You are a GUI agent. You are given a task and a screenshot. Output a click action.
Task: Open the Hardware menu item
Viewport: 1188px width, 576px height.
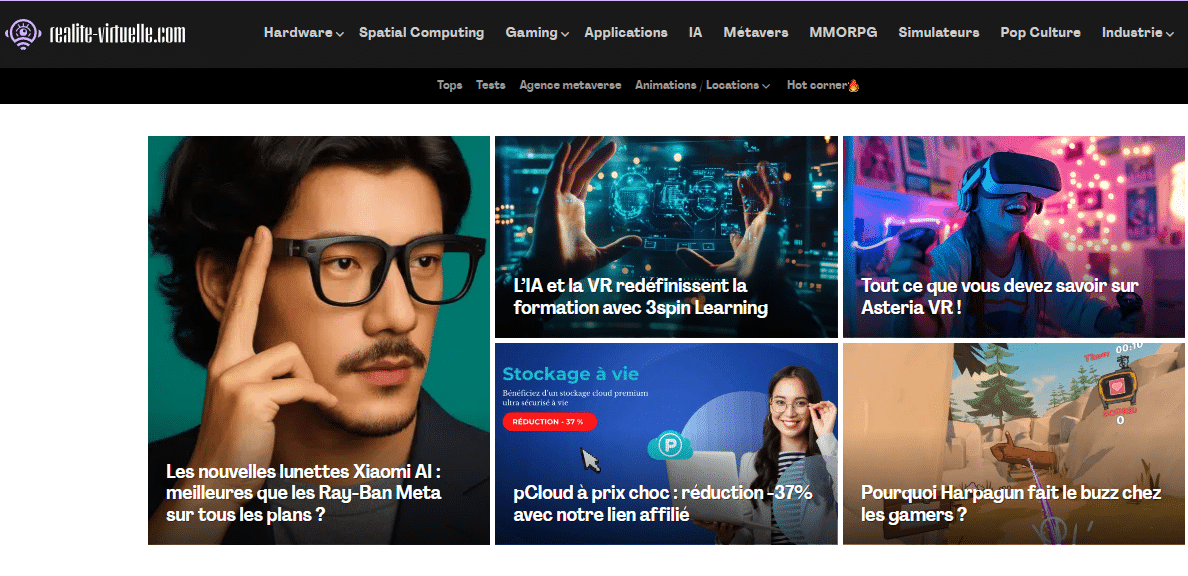(x=298, y=33)
